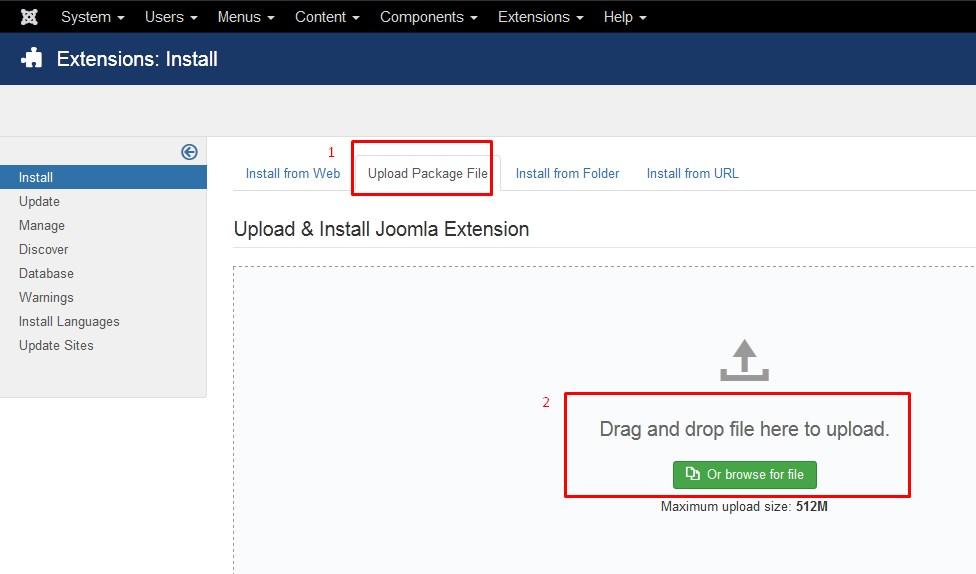Click the drag and drop upload area
Viewport: 976px width, 574px height.
(744, 429)
